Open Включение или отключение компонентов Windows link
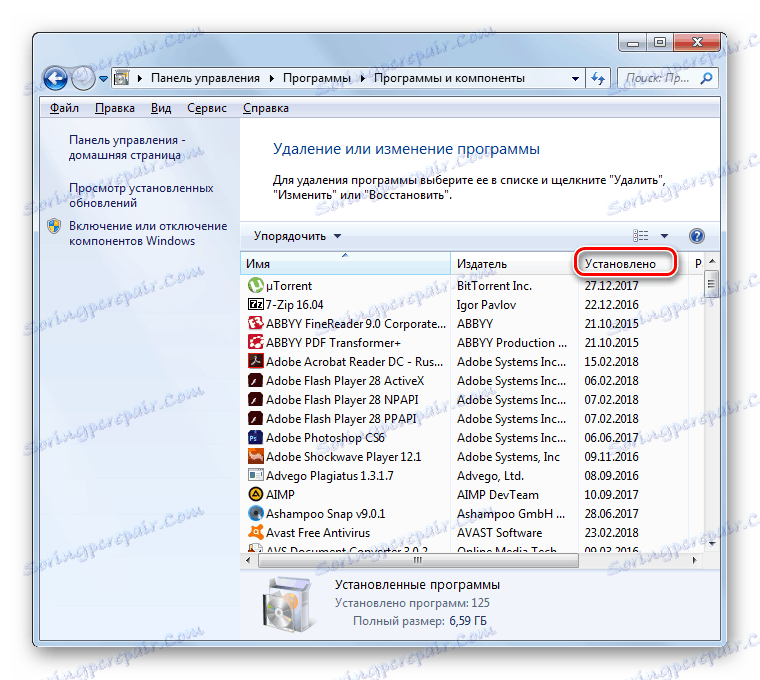This screenshot has height=680, width=760. 148,233
